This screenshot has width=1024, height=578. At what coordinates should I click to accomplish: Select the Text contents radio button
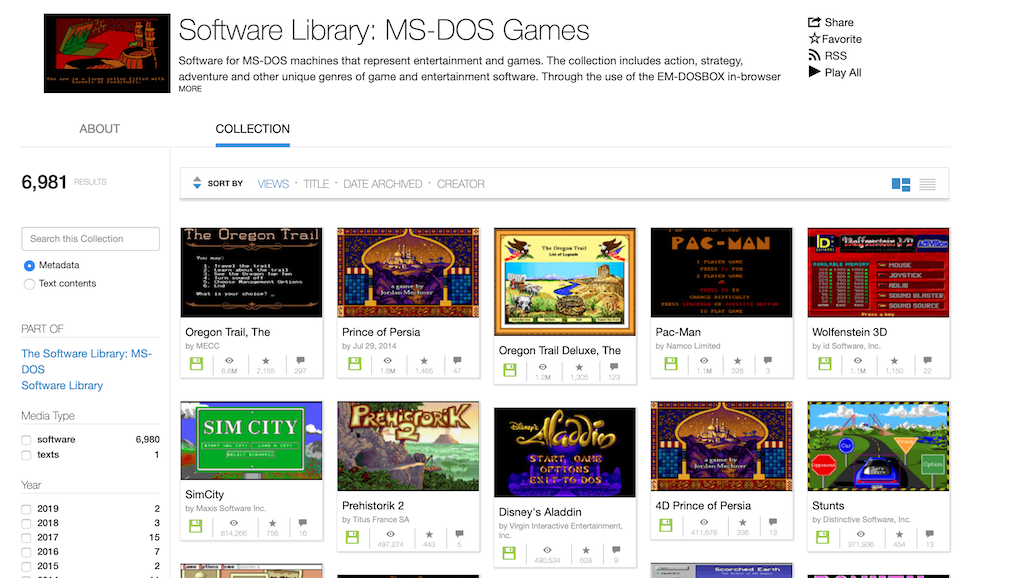[29, 284]
